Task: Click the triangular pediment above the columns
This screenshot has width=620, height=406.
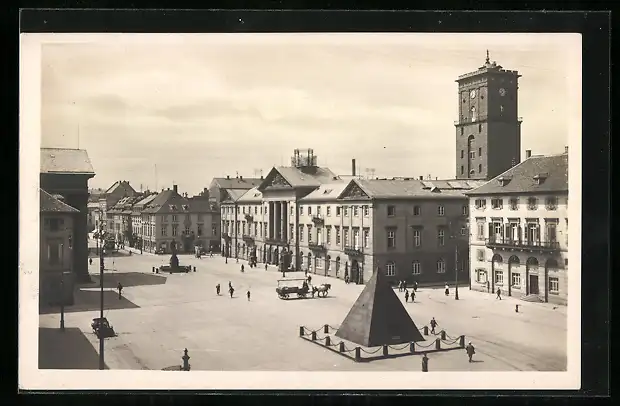Action: tap(273, 182)
